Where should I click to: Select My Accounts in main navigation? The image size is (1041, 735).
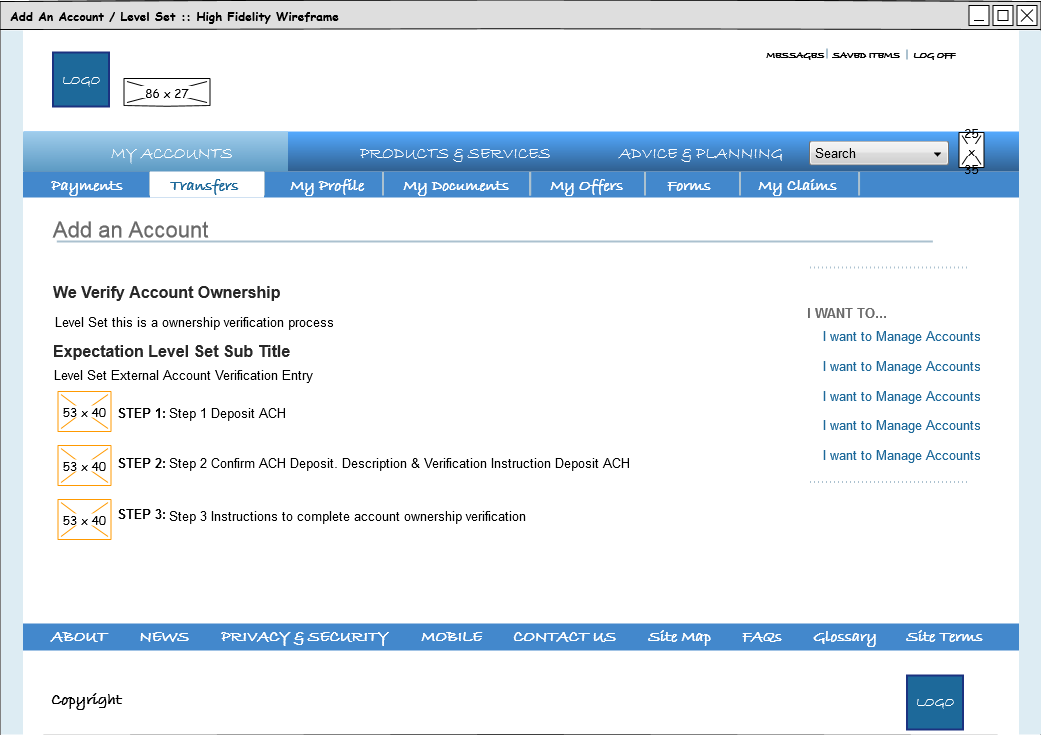(x=171, y=153)
